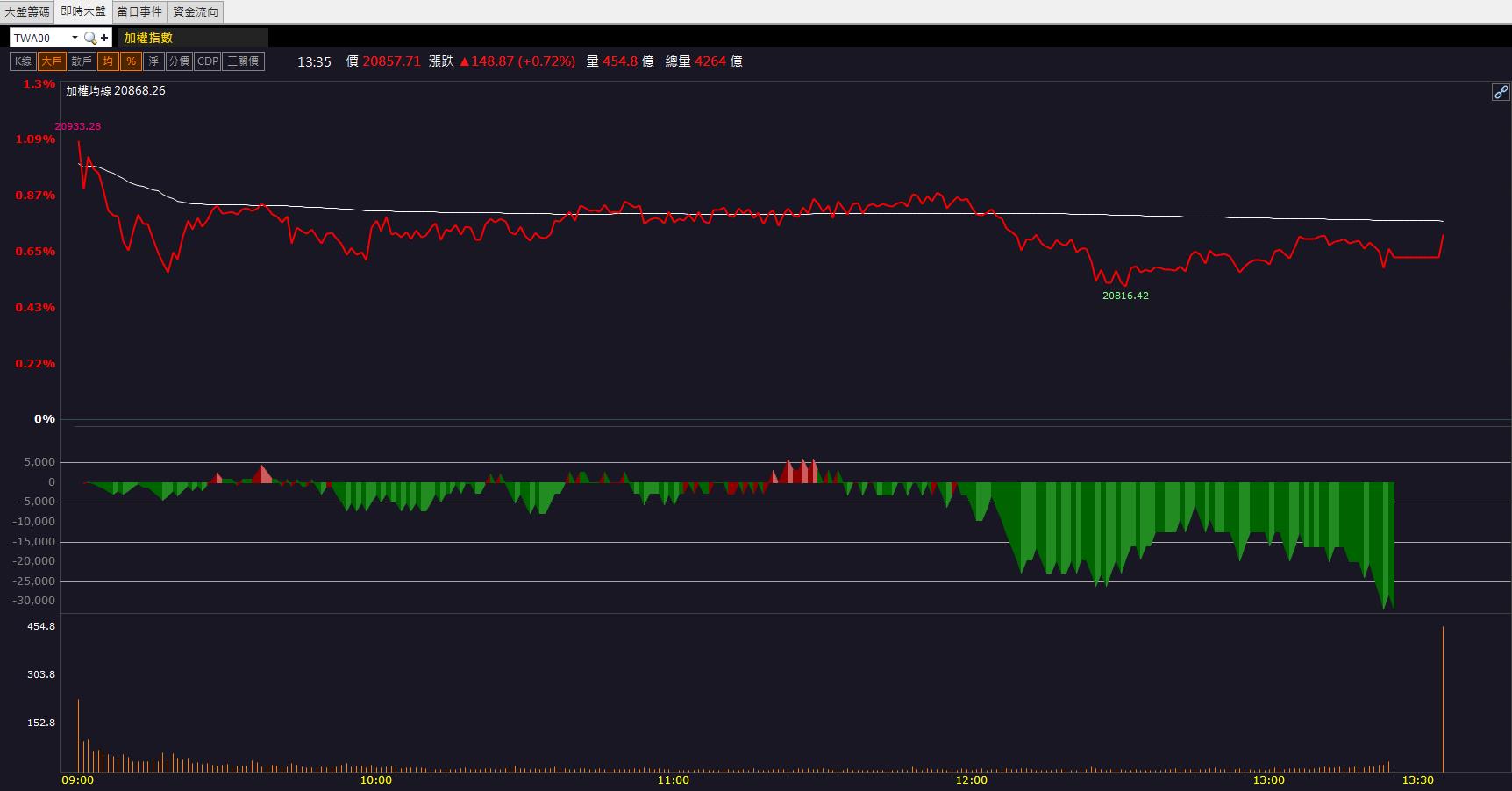Click the 量 454.8 億 volume text
1512x791 pixels.
click(x=620, y=61)
